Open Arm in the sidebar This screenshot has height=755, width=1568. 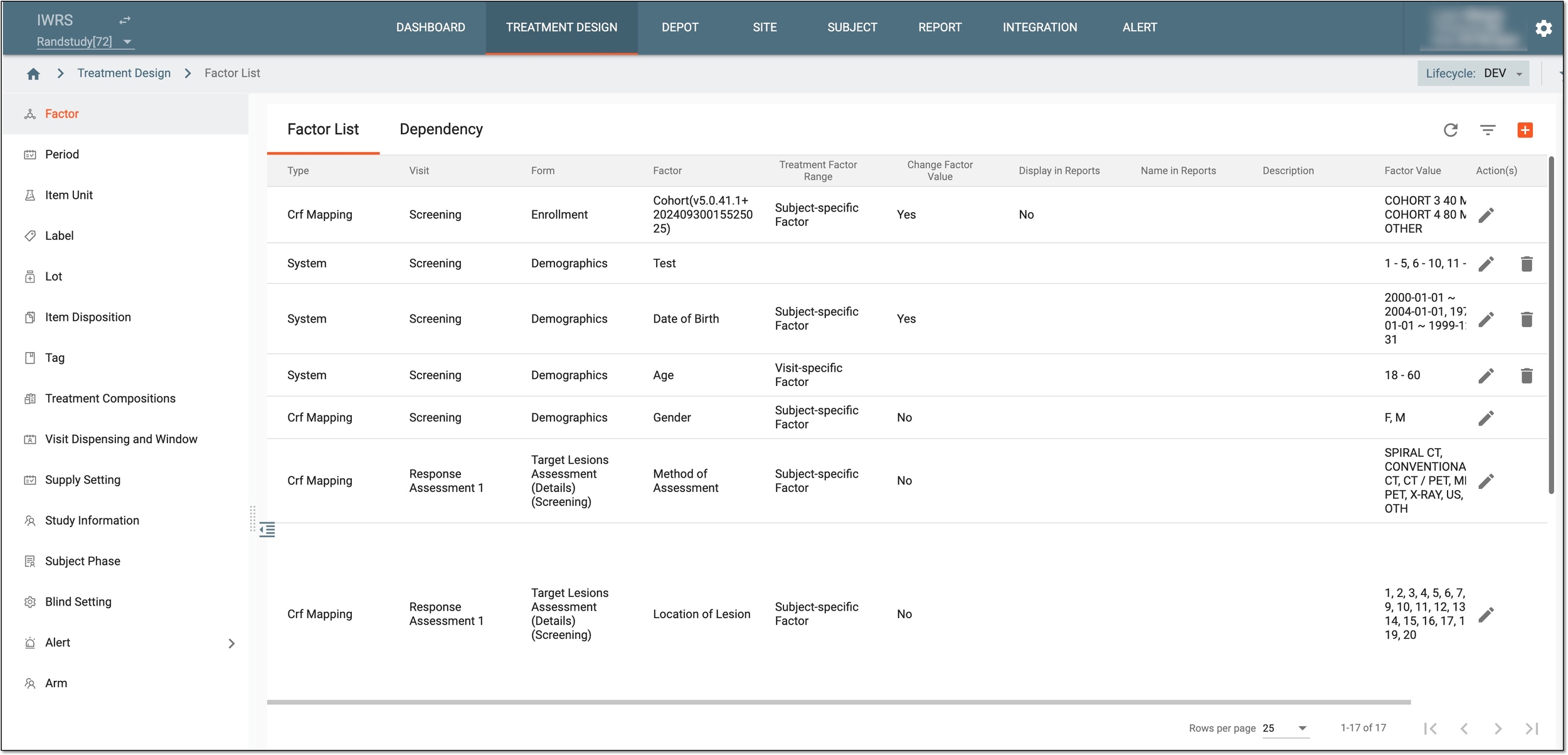[125, 683]
